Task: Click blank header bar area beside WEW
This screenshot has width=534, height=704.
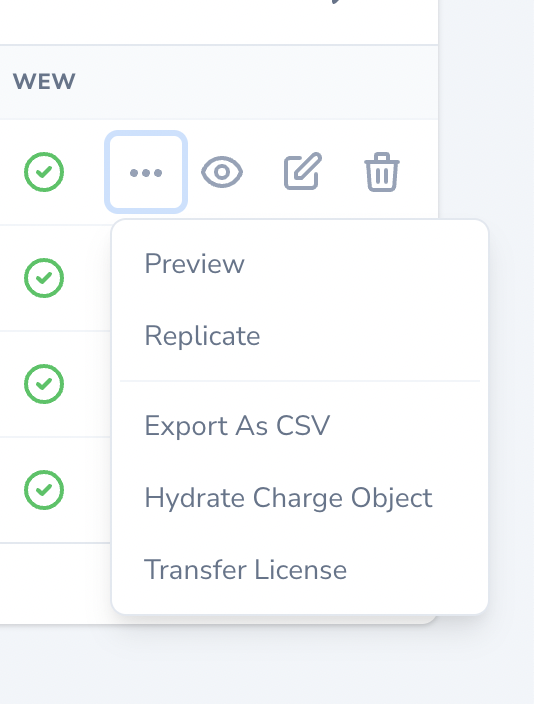Action: [x=256, y=82]
